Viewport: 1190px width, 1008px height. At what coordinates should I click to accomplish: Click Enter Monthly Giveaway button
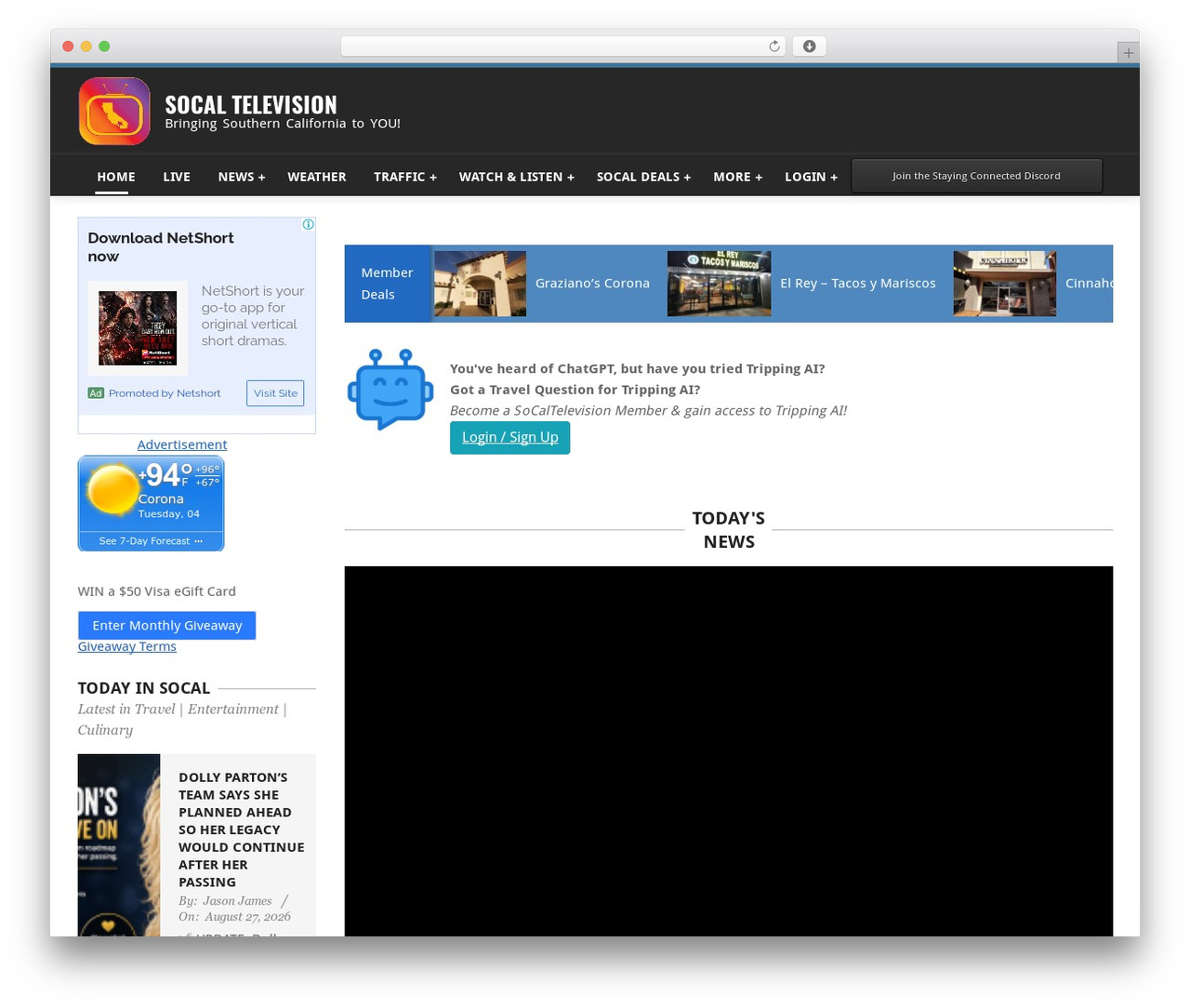pos(167,625)
